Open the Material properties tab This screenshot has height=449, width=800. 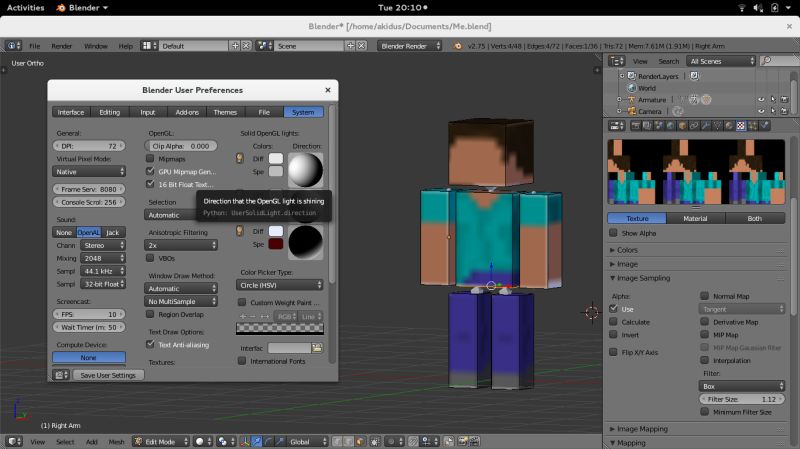(x=730, y=126)
